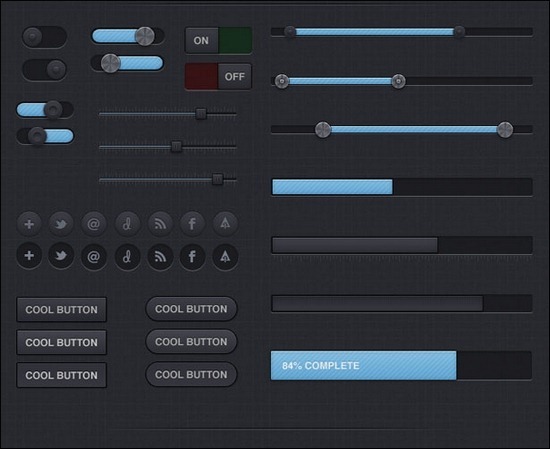The image size is (550, 449).
Task: Click the square handle on the top thin slider
Action: pyautogui.click(x=201, y=114)
